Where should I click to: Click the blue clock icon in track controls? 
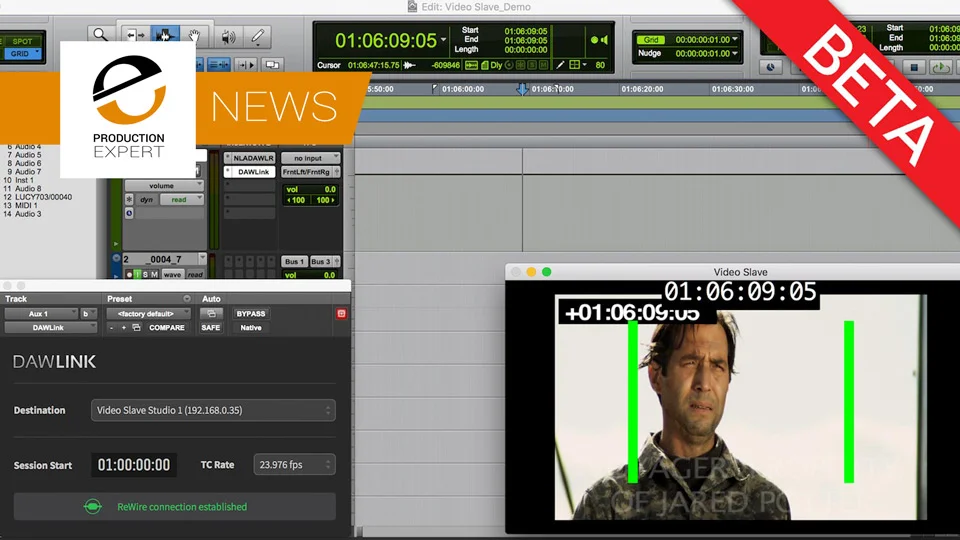coord(129,213)
